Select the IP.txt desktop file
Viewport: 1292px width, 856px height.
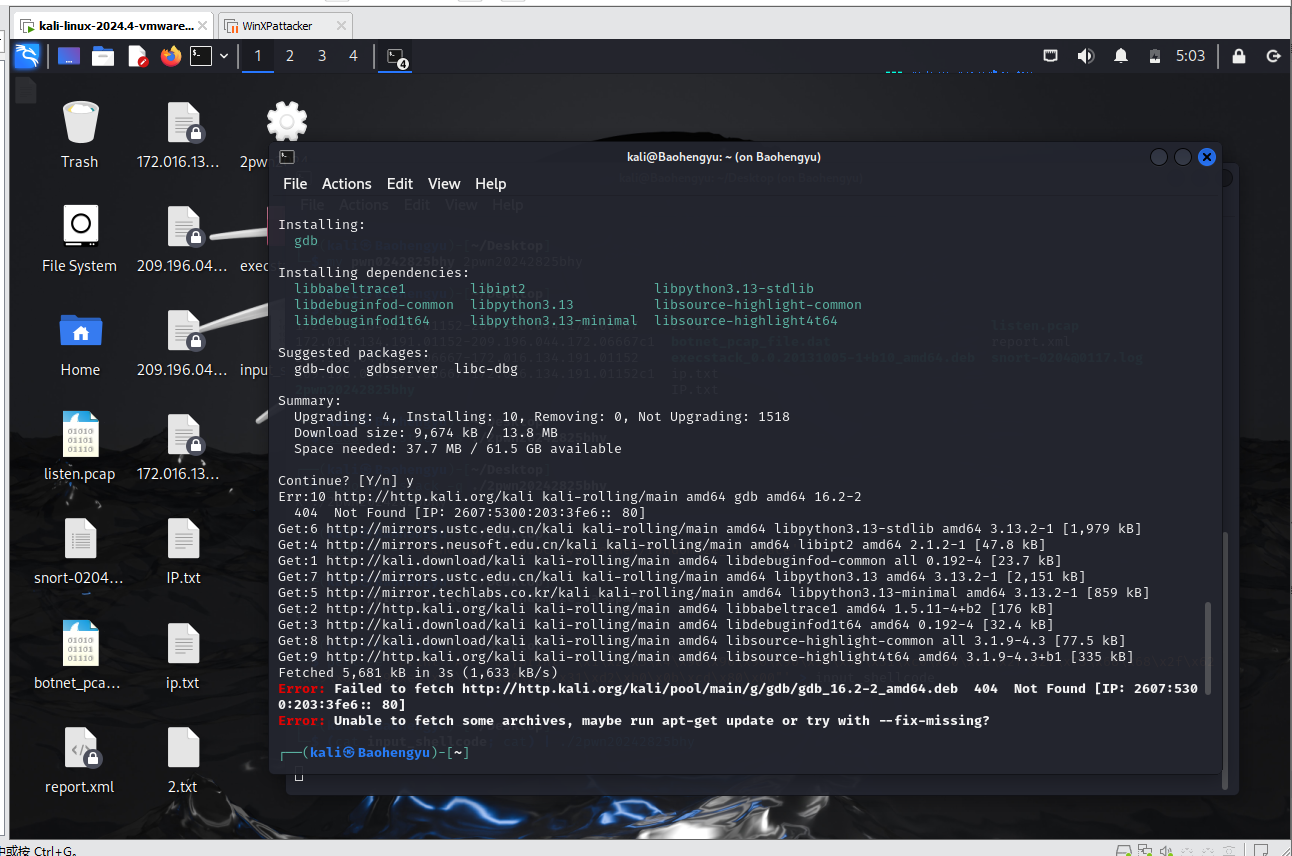click(183, 550)
